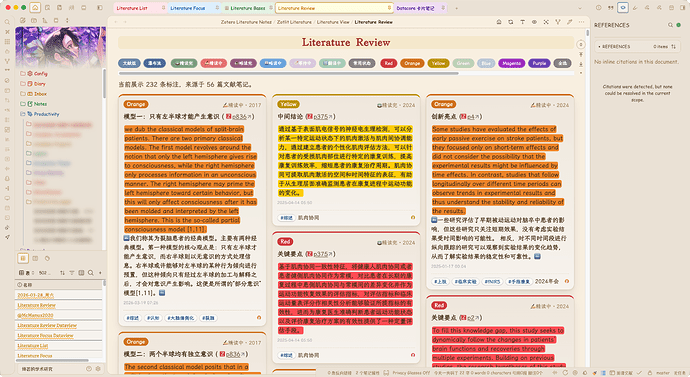Viewport: 690px width, 377px height.
Task: Switch to Literature List tab
Action: point(140,8)
